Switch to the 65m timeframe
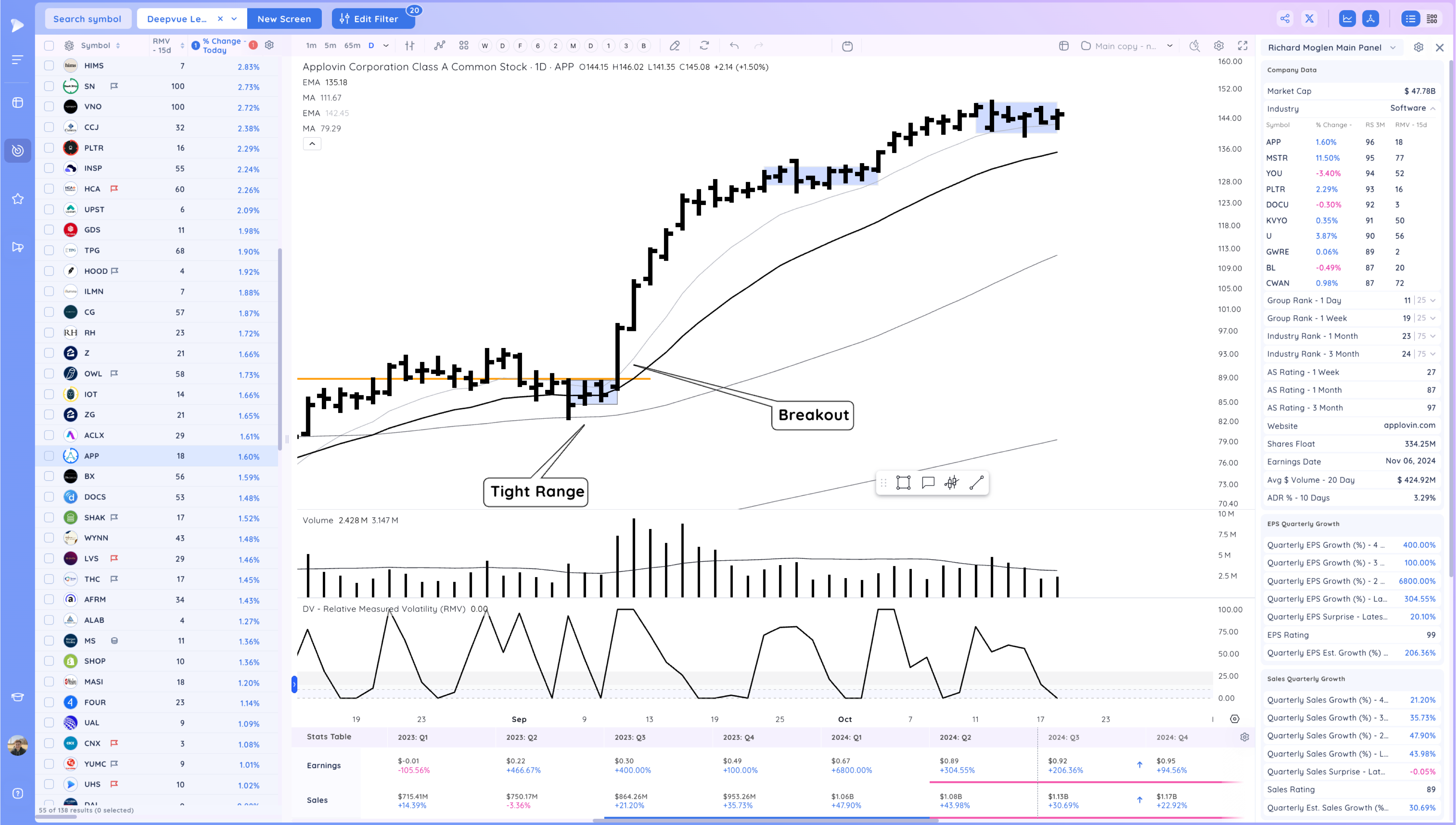The width and height of the screenshot is (1456, 825). pos(352,46)
